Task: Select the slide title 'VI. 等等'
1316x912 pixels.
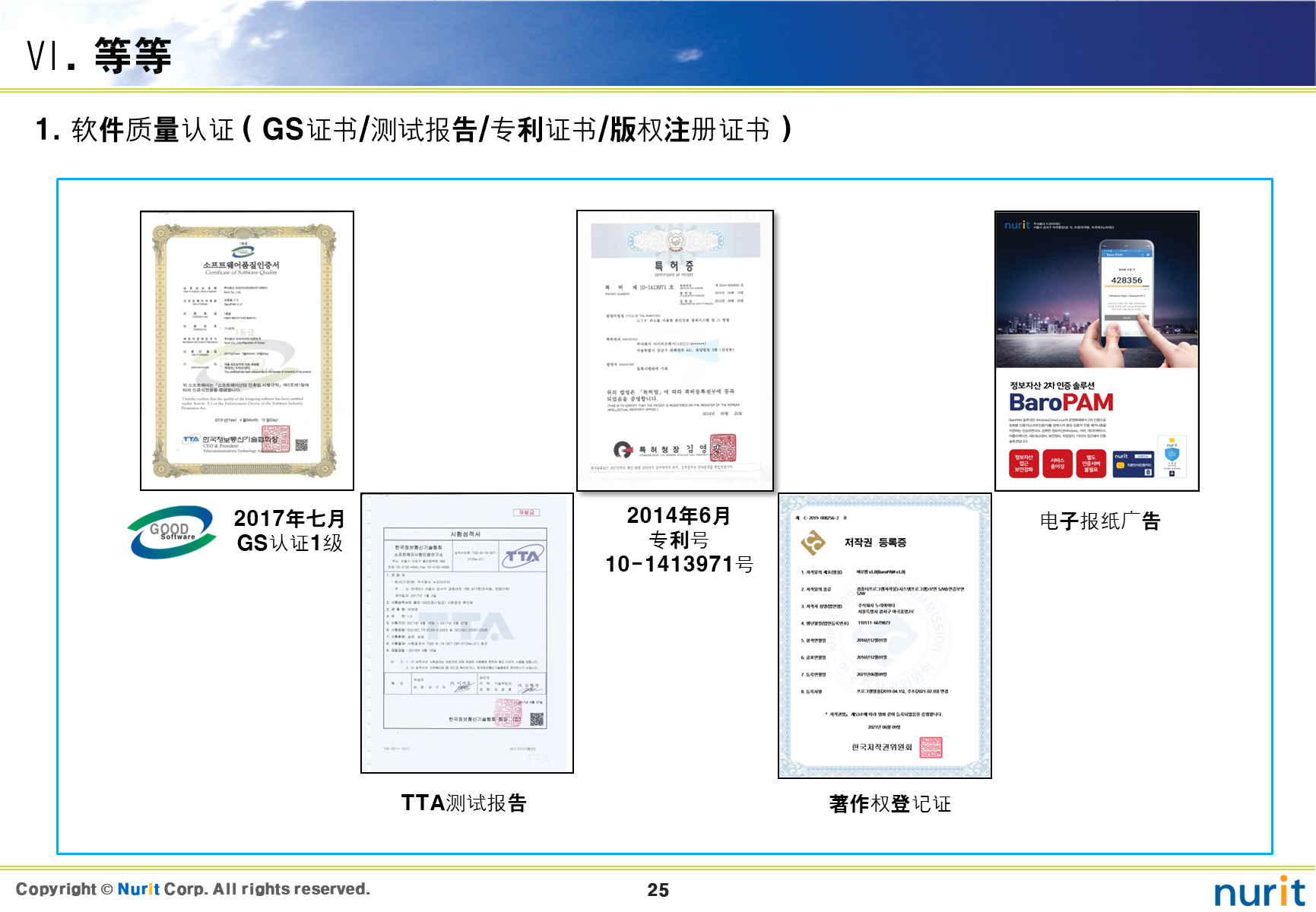Action: (x=99, y=55)
